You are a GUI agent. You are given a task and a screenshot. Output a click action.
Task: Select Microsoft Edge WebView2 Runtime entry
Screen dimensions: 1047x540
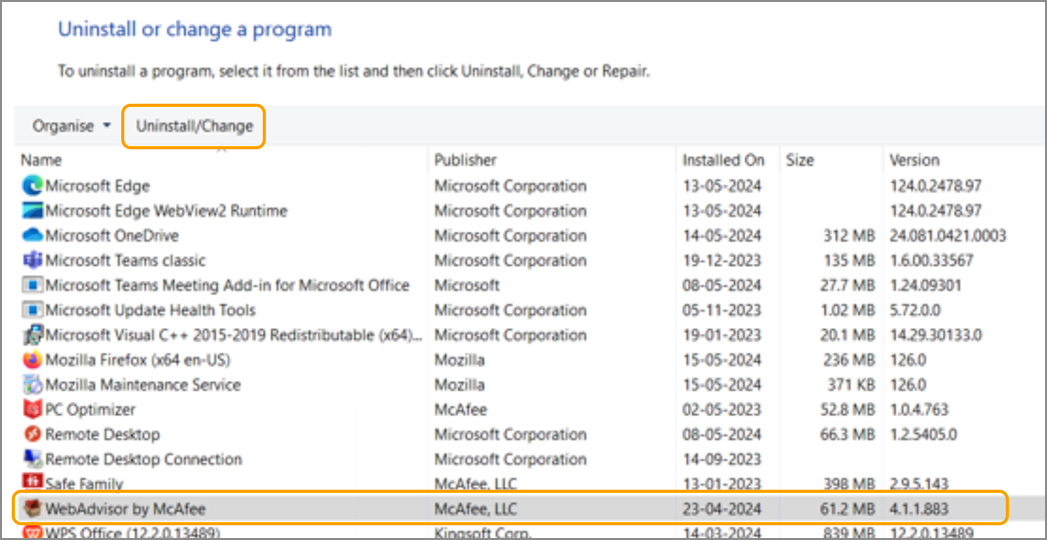click(166, 211)
